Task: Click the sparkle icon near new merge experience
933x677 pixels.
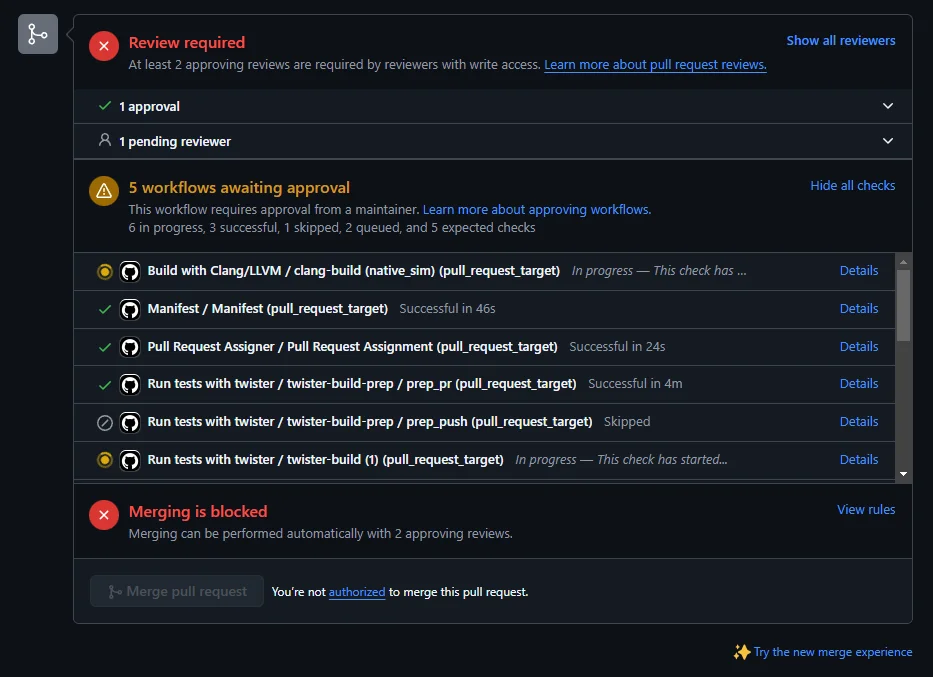Action: [741, 652]
